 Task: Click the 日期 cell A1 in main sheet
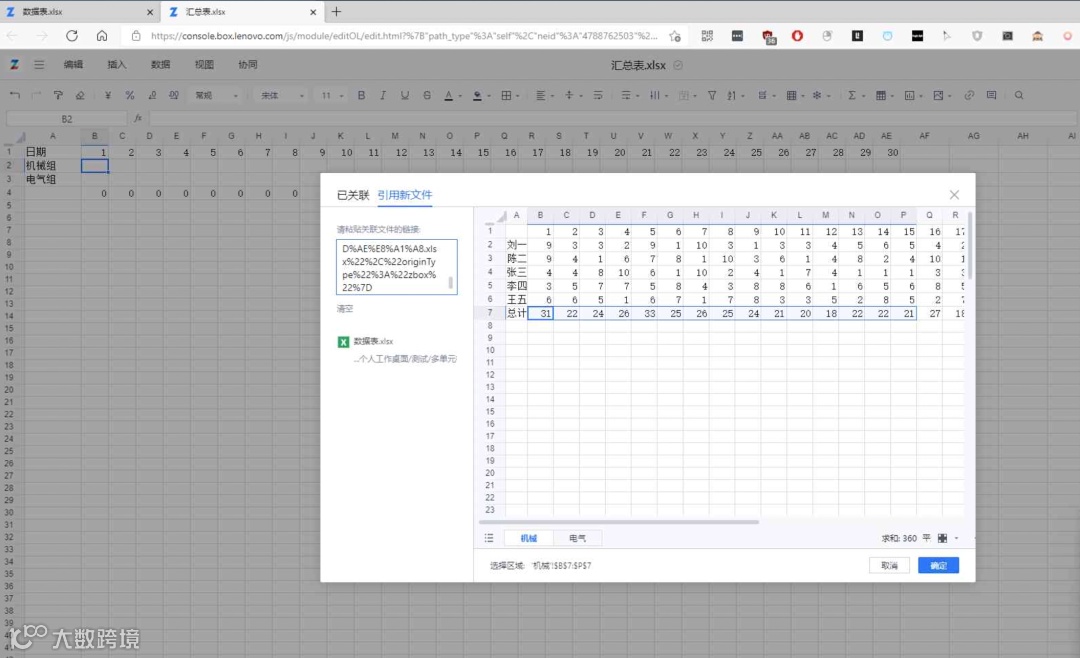[x=52, y=152]
